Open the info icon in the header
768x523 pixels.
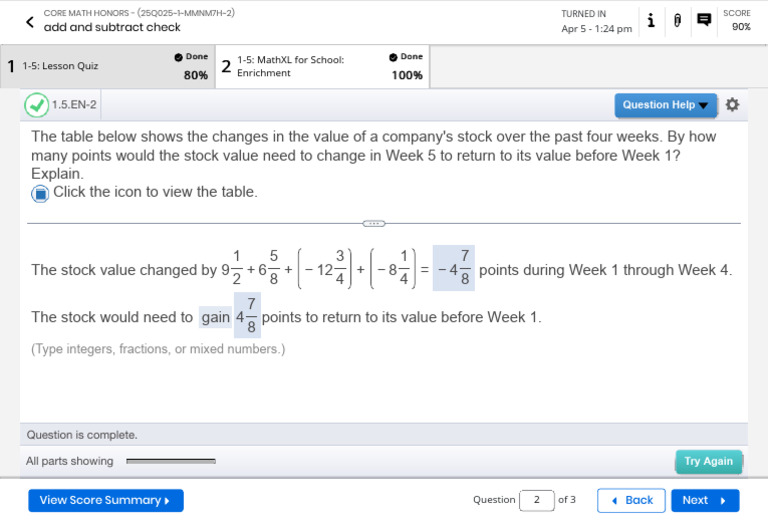651,20
